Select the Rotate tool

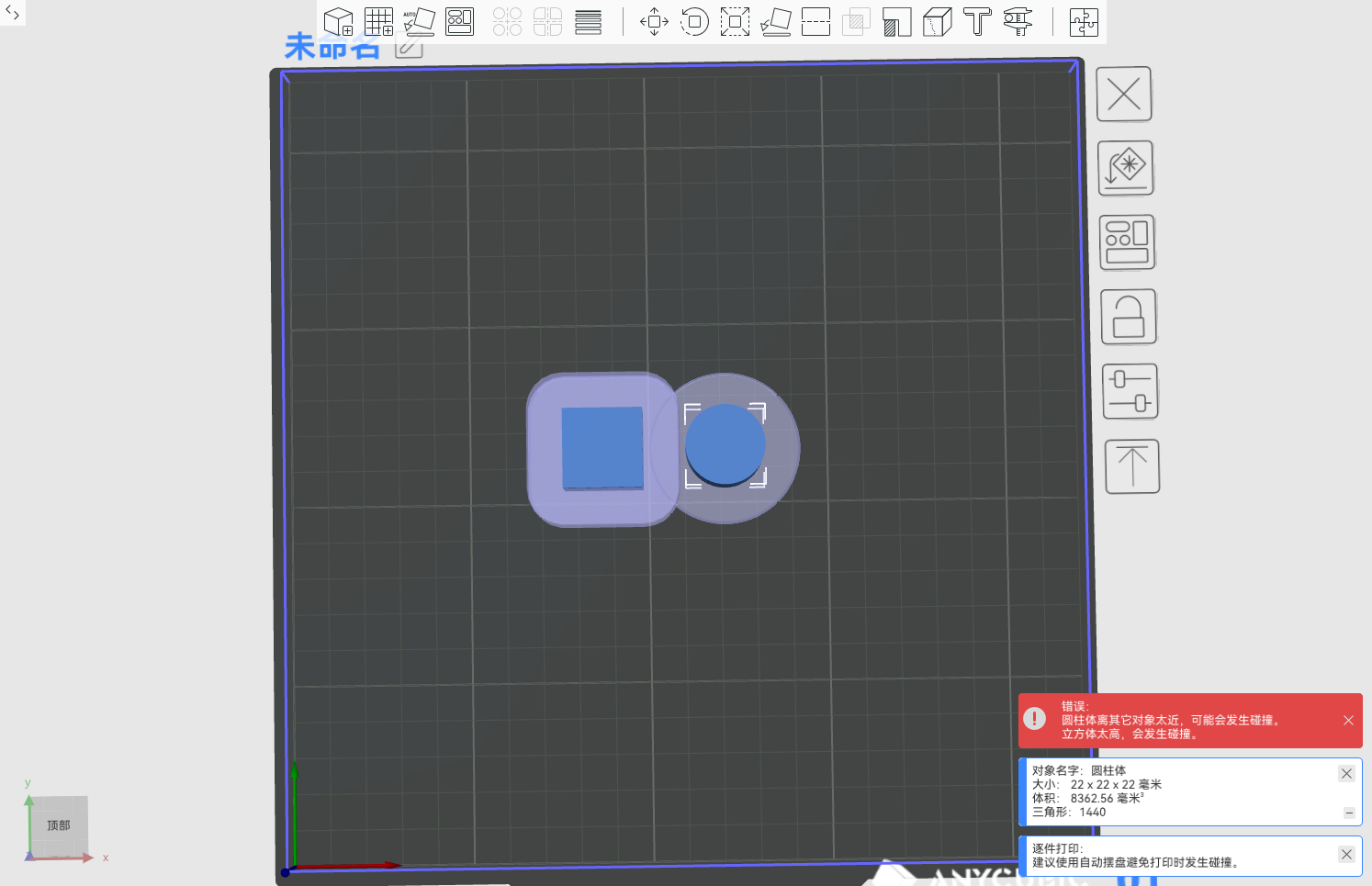tap(694, 21)
